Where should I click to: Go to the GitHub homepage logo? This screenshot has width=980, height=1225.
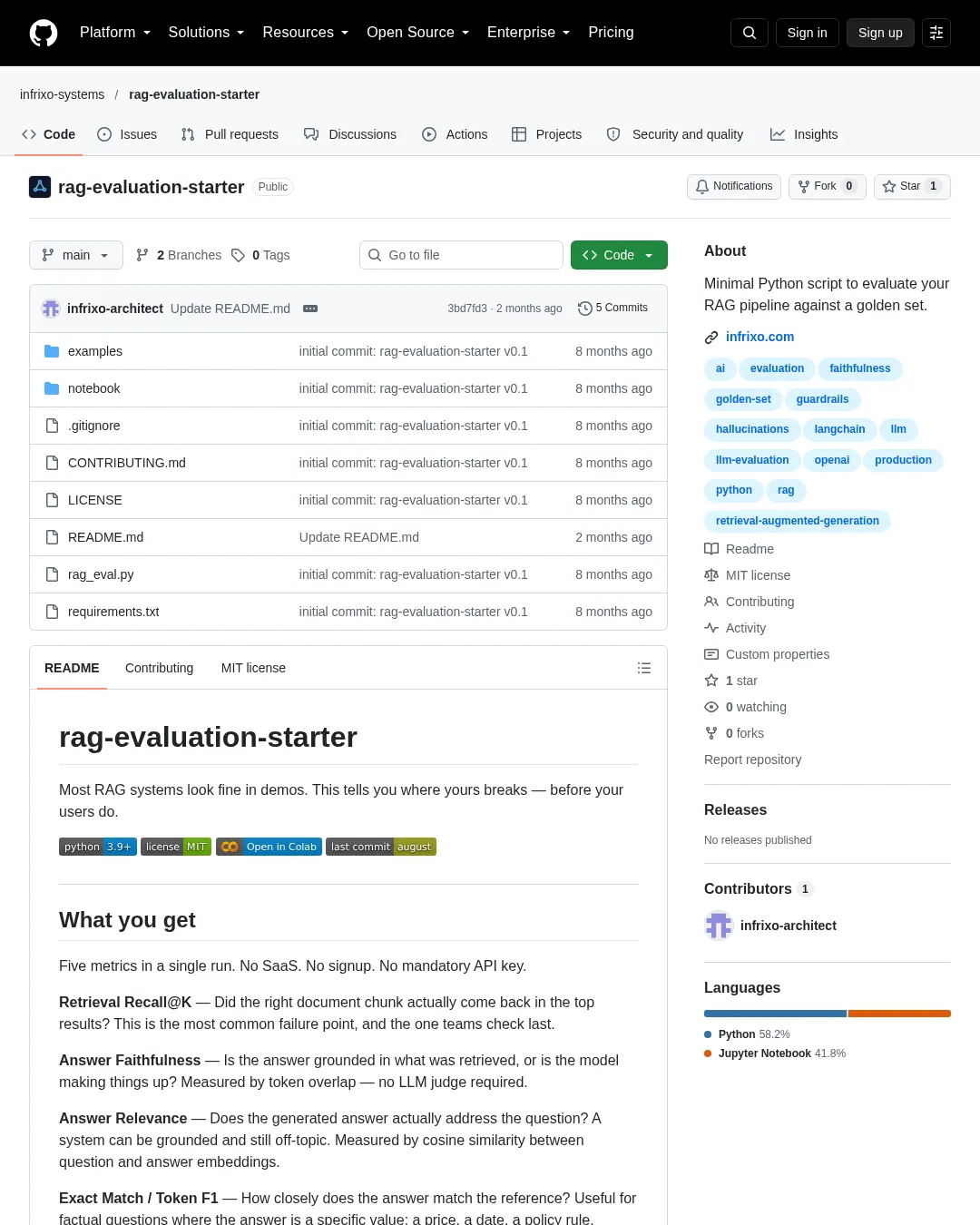pos(44,33)
